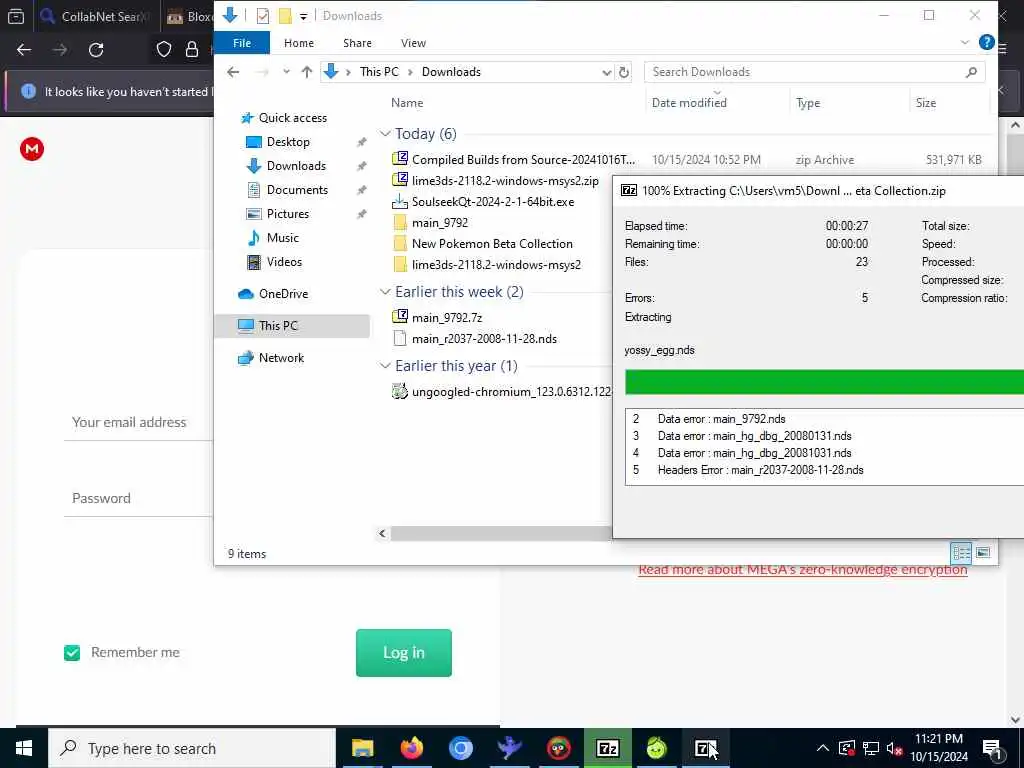
Task: Select New Pokemon Beta Collection folder
Action: pyautogui.click(x=492, y=244)
